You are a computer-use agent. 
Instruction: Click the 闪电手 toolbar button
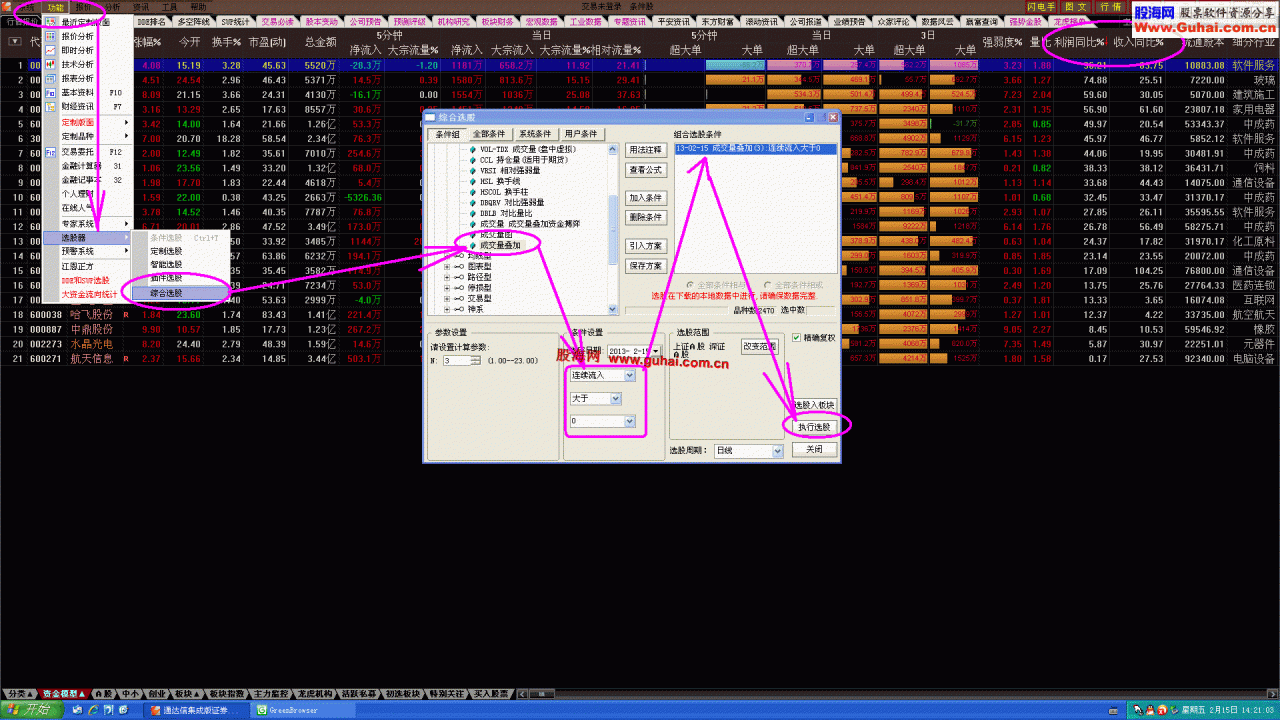point(1041,7)
